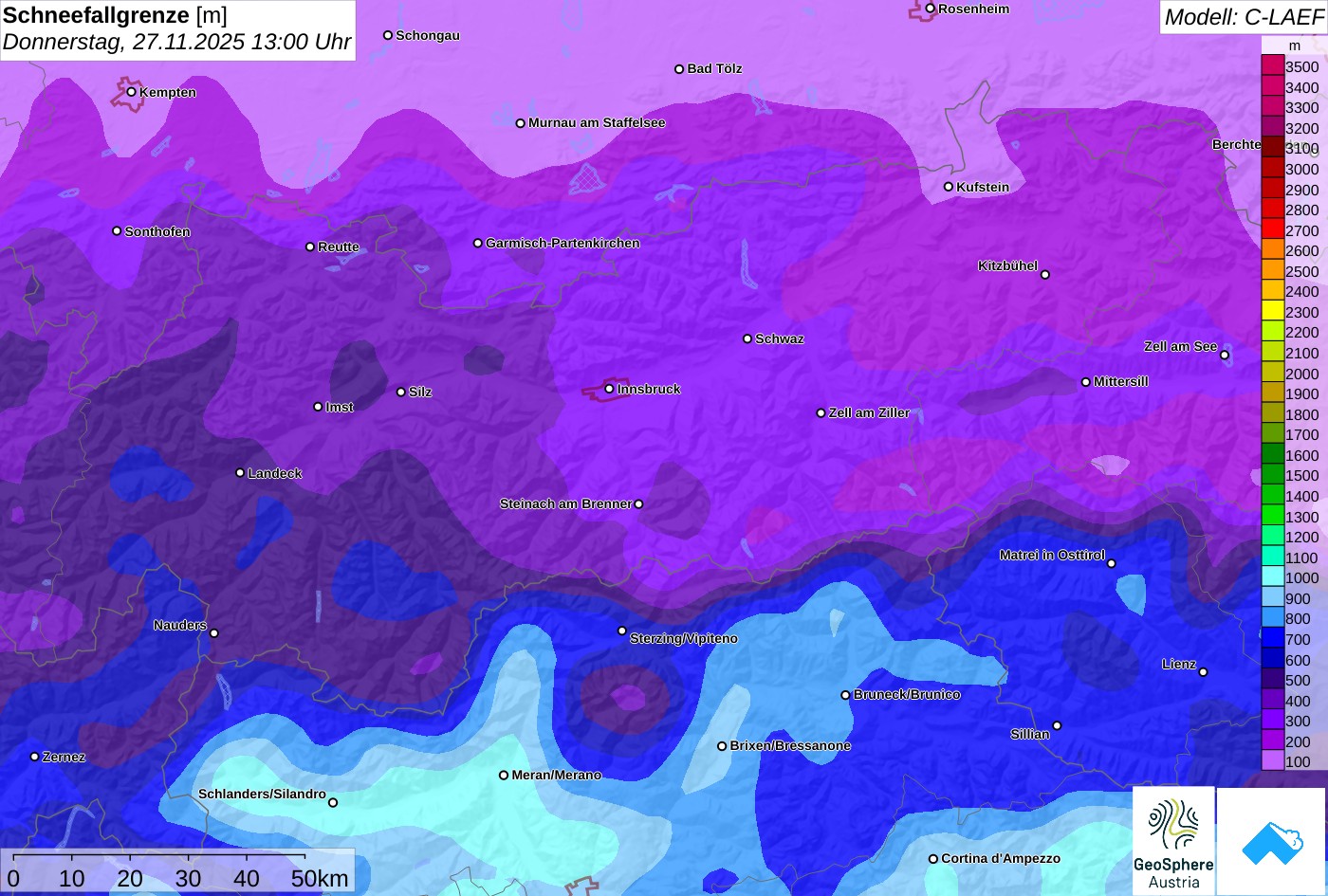Click the Rosenheim city marker

click(931, 9)
